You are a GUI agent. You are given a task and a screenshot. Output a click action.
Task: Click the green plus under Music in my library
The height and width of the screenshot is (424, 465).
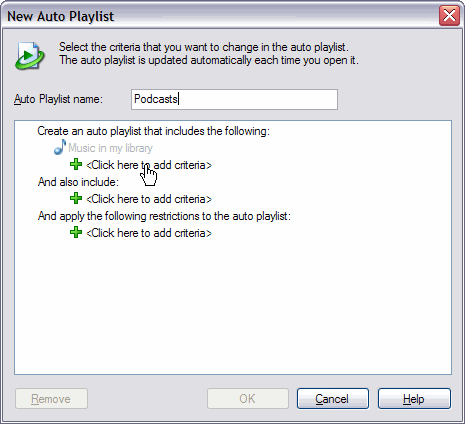coord(76,164)
